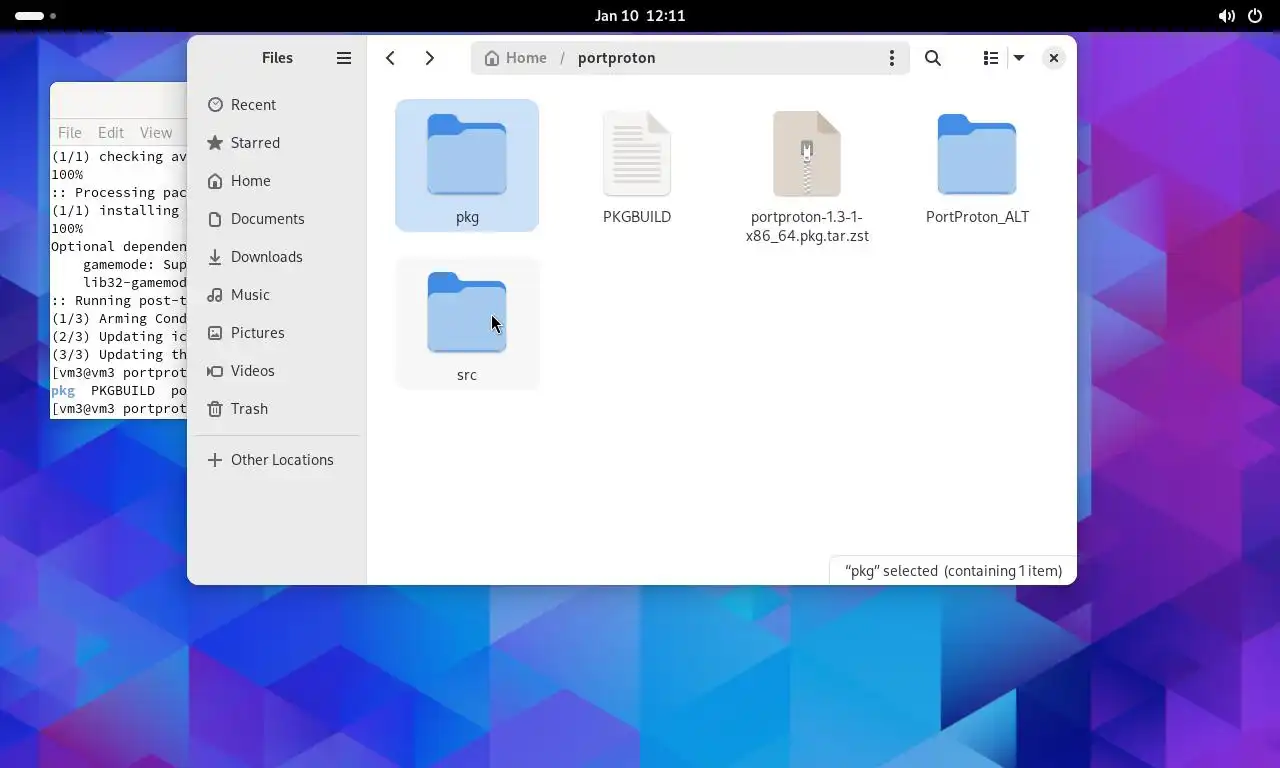Click blue "pkg" text in terminal output
Image resolution: width=1280 pixels, height=768 pixels.
63,391
